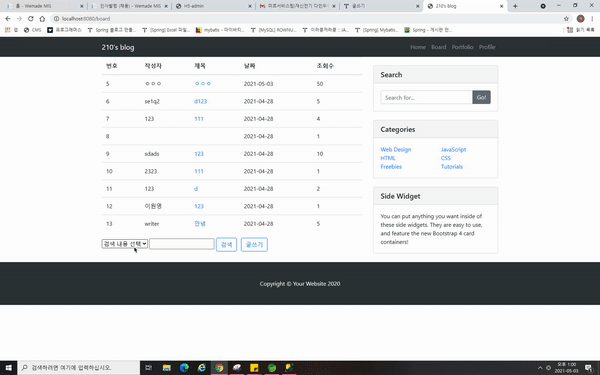This screenshot has height=375, width=600.
Task: Open Profile in the navbar
Action: [x=487, y=47]
